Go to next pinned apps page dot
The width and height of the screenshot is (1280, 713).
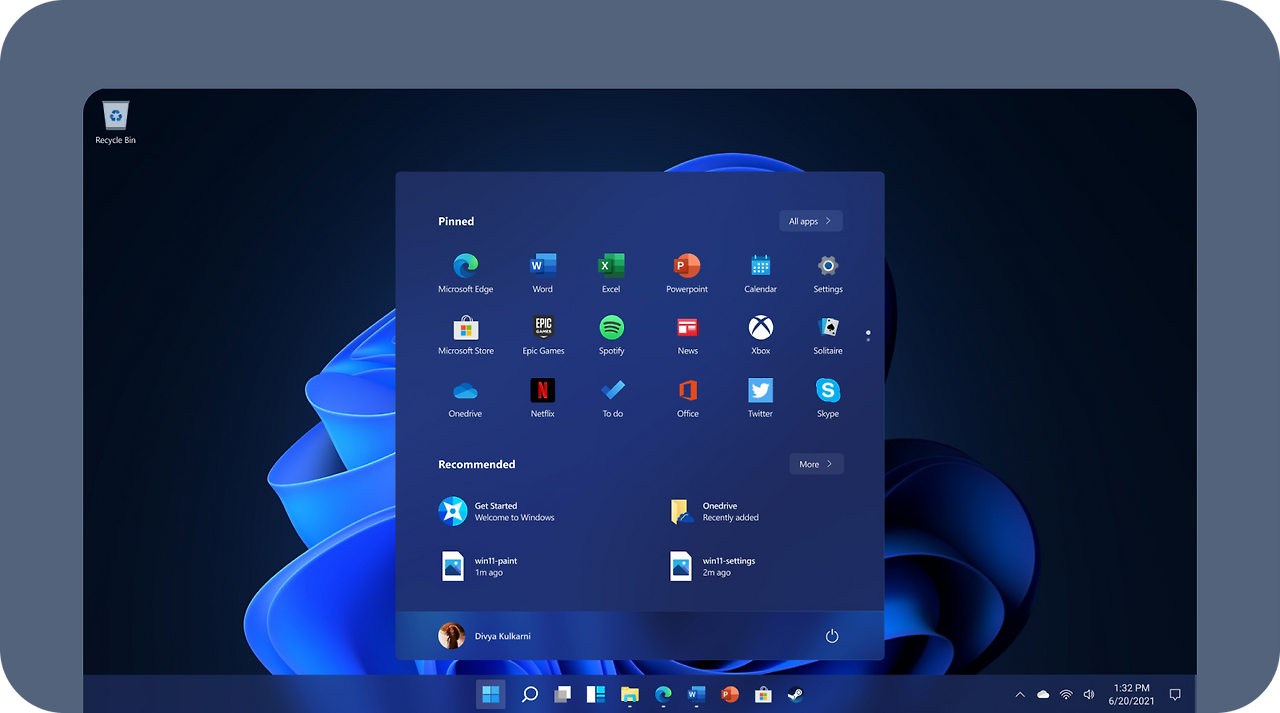868,339
